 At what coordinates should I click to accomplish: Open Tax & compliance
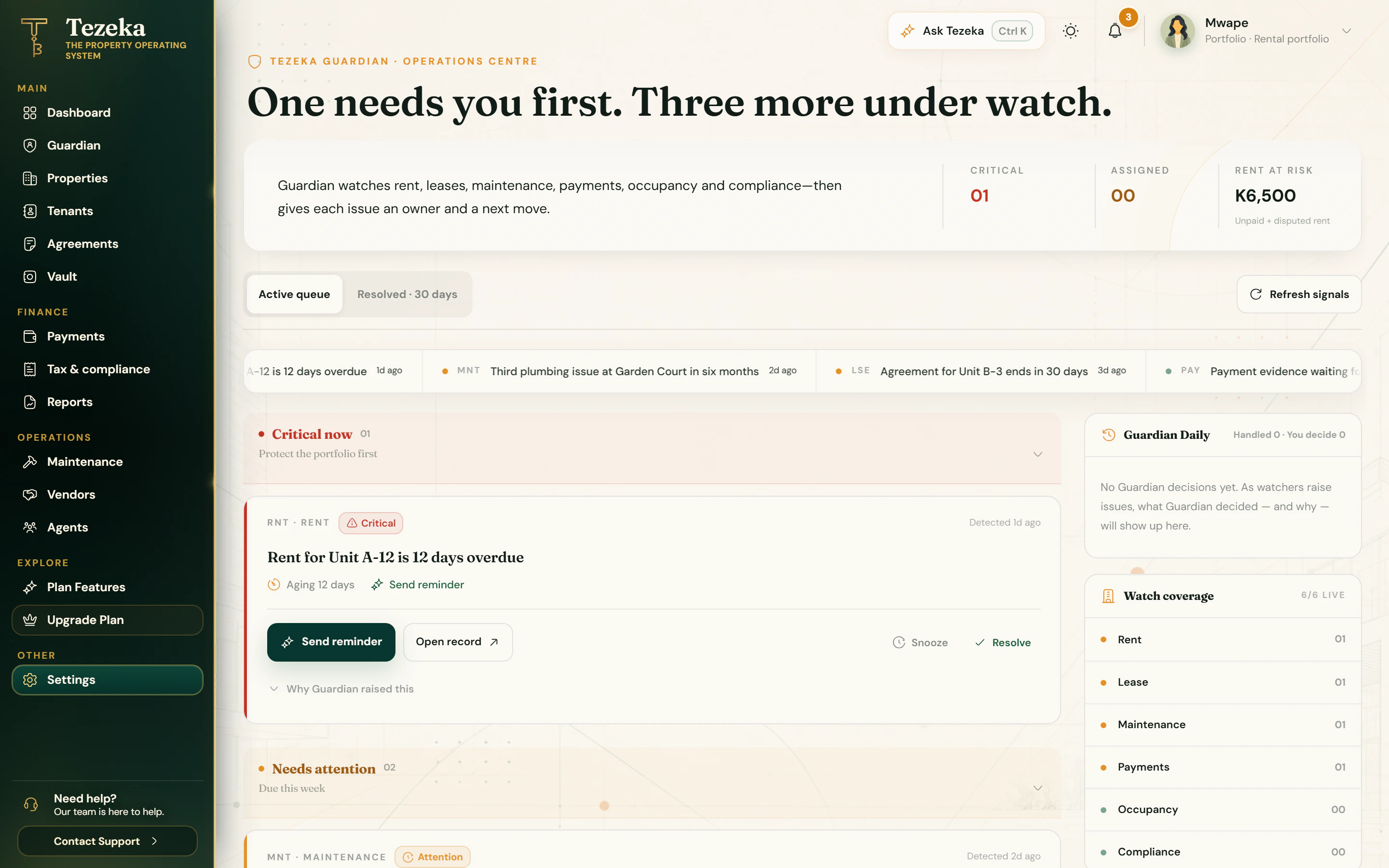[108, 369]
